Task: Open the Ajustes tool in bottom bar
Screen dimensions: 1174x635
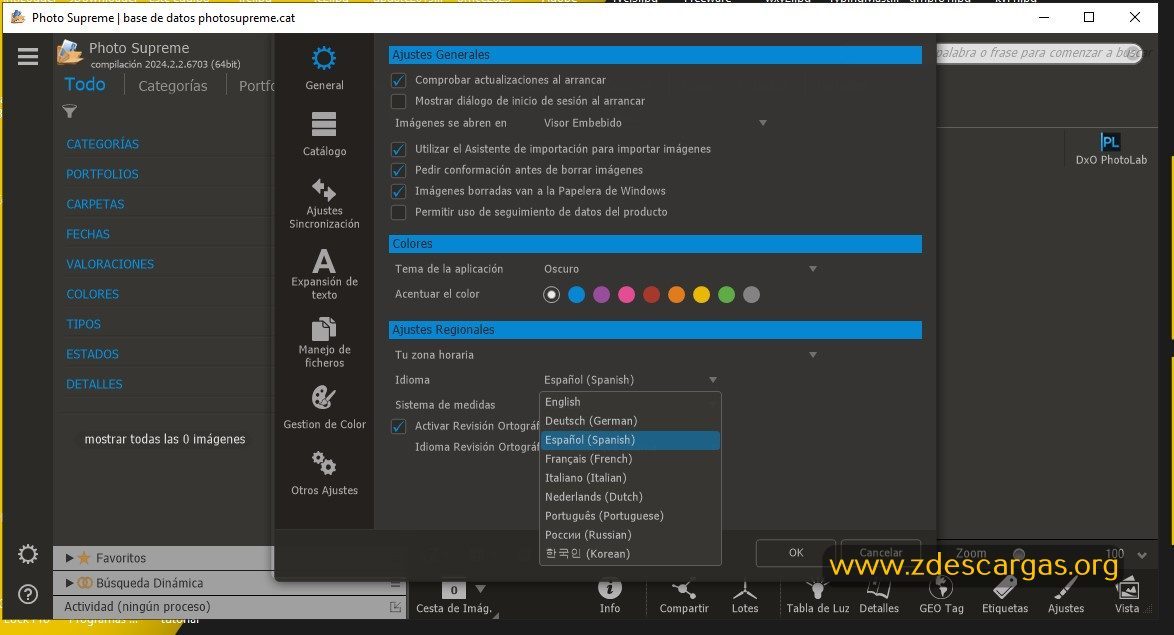Action: (x=1065, y=597)
